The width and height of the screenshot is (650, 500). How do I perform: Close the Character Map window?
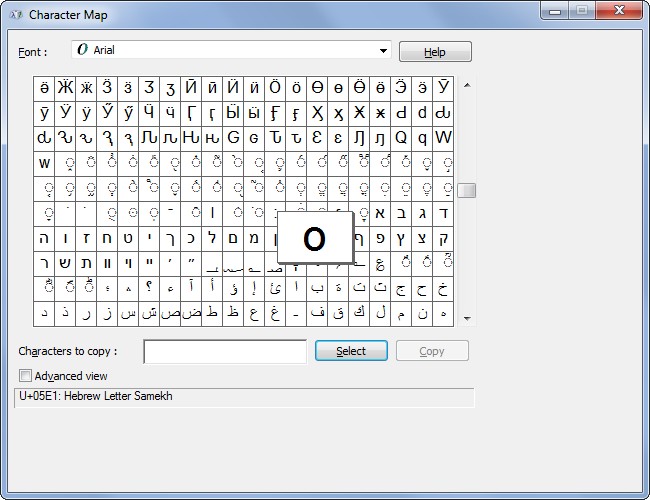(x=619, y=10)
